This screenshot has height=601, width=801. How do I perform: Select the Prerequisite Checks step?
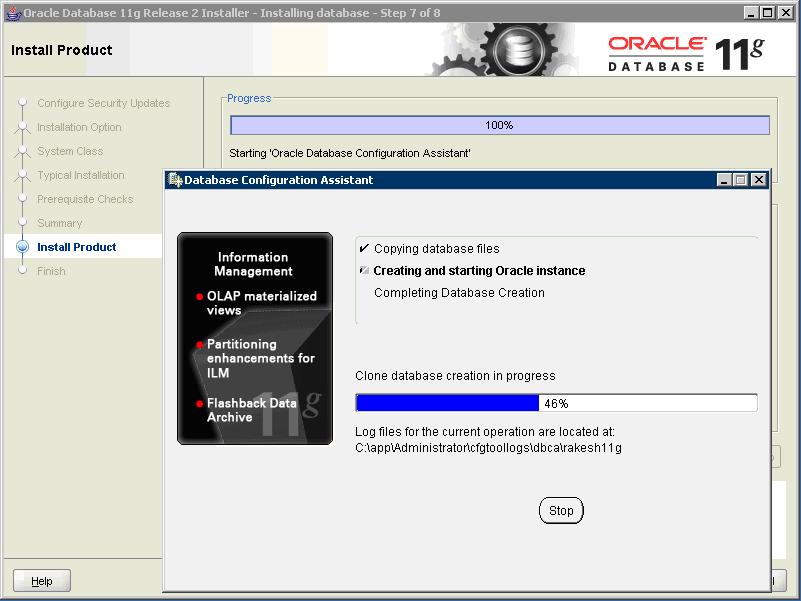pyautogui.click(x=85, y=199)
